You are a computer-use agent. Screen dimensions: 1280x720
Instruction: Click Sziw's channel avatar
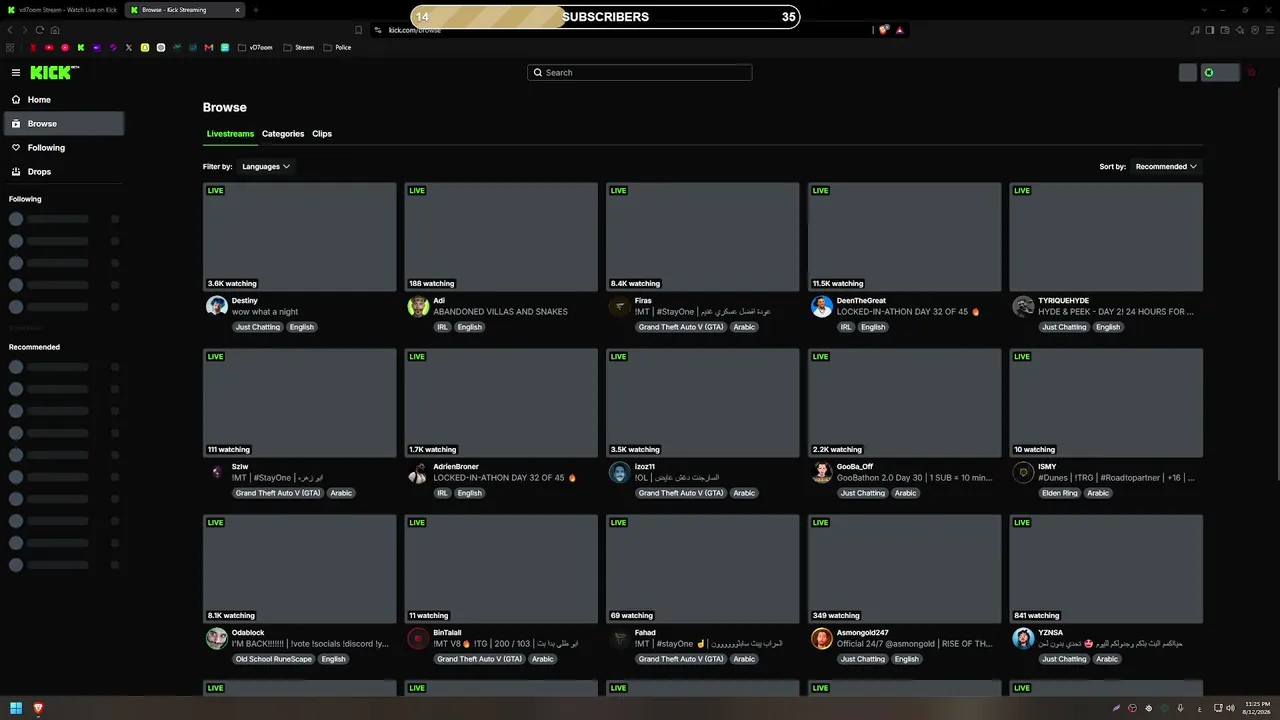pos(217,472)
